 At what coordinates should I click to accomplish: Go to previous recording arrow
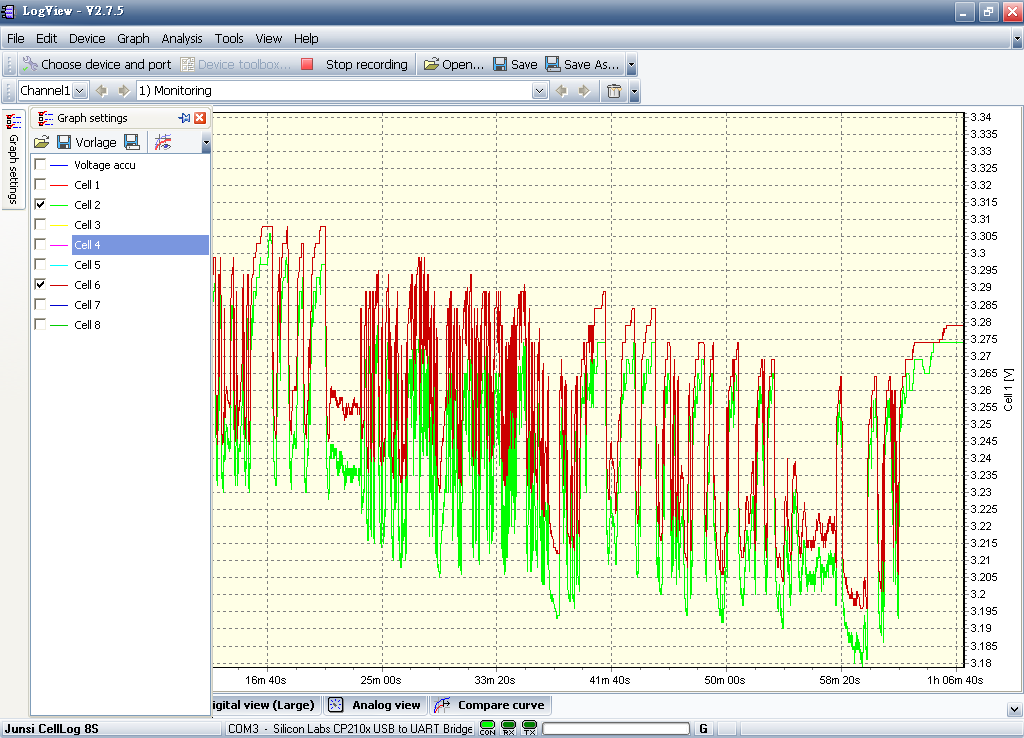pyautogui.click(x=561, y=91)
